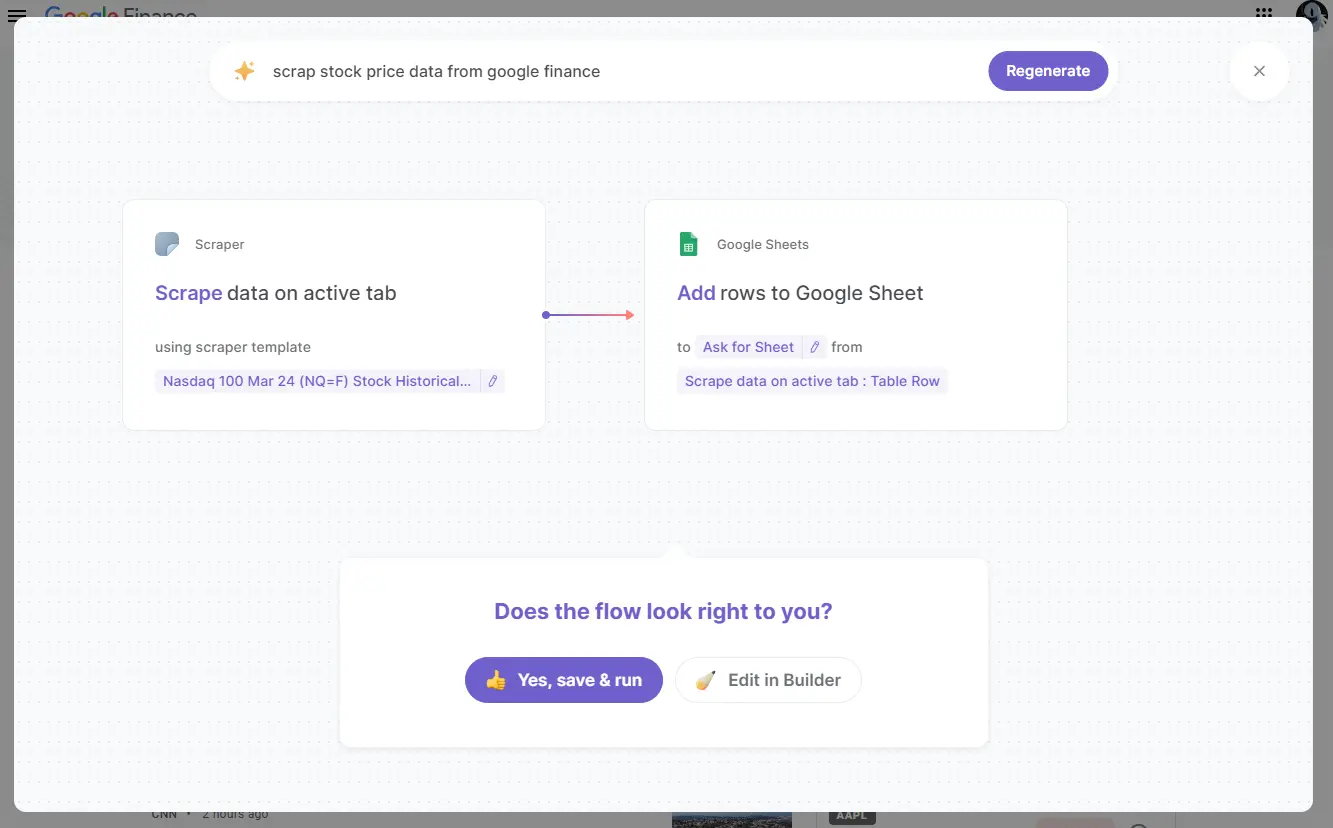The width and height of the screenshot is (1333, 828).
Task: Select the Table Row data source chip
Action: [812, 381]
